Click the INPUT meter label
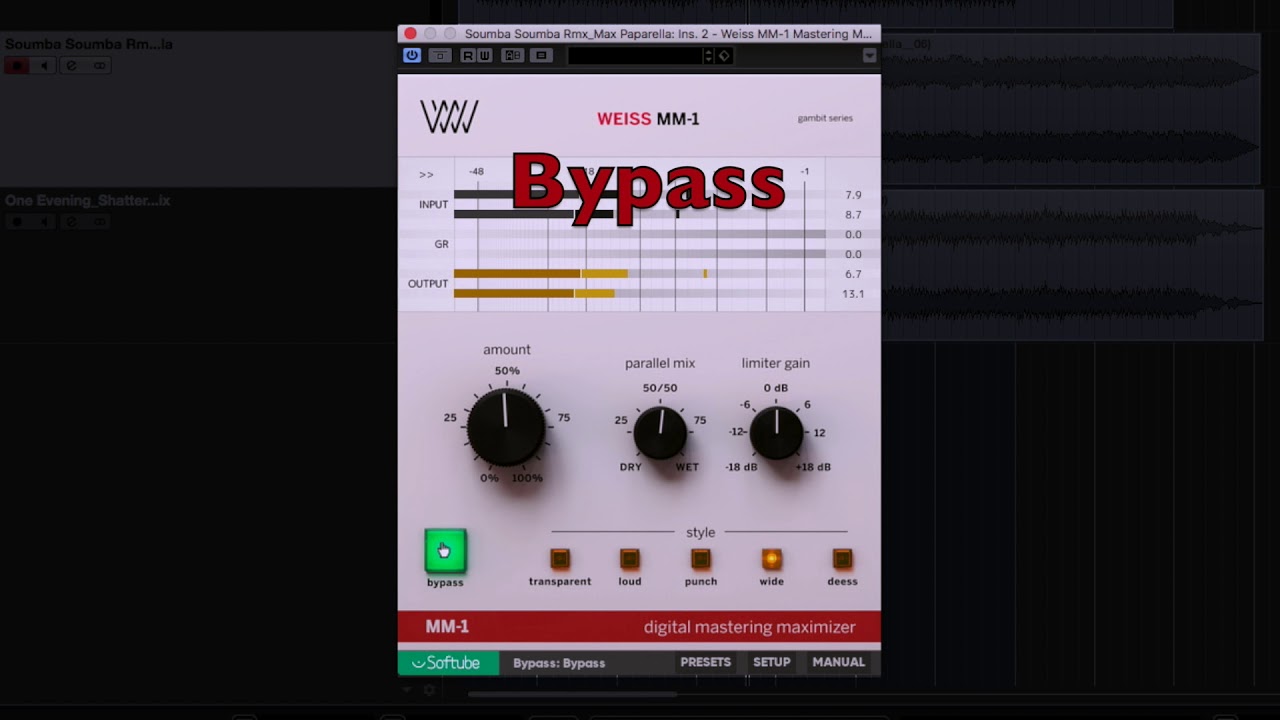The height and width of the screenshot is (720, 1280). [x=433, y=205]
